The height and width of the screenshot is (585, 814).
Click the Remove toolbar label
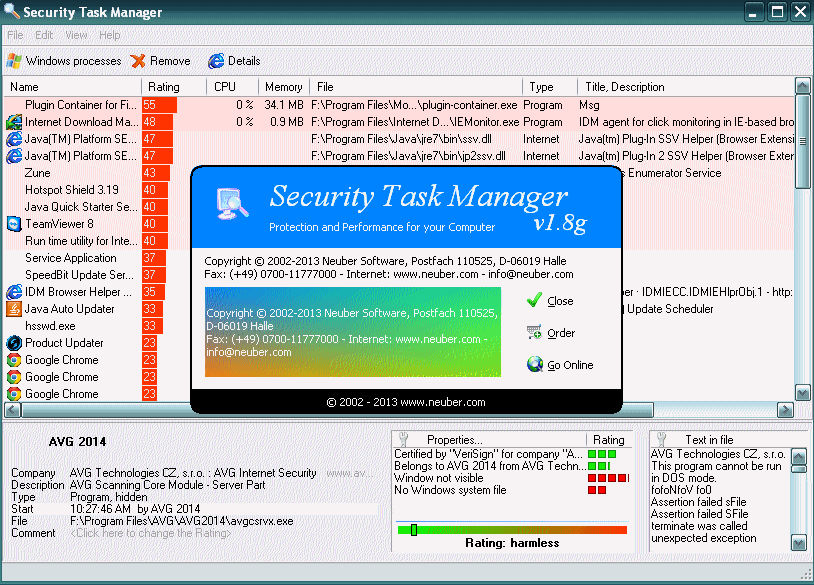pyautogui.click(x=170, y=61)
